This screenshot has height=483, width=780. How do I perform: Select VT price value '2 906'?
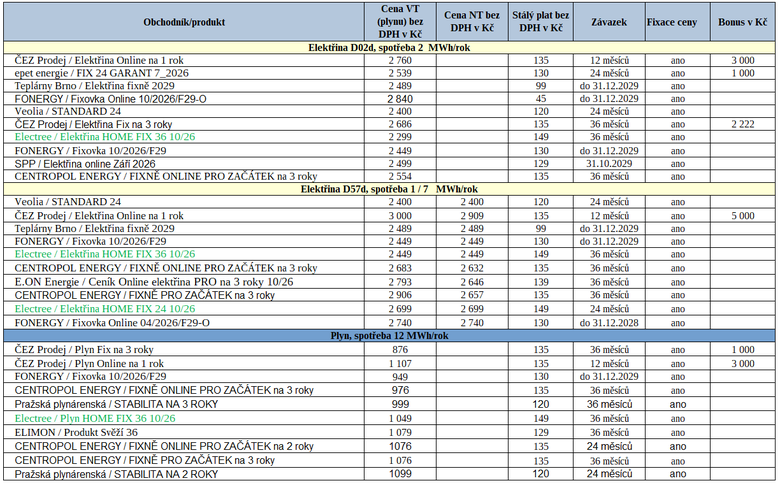coord(400,295)
